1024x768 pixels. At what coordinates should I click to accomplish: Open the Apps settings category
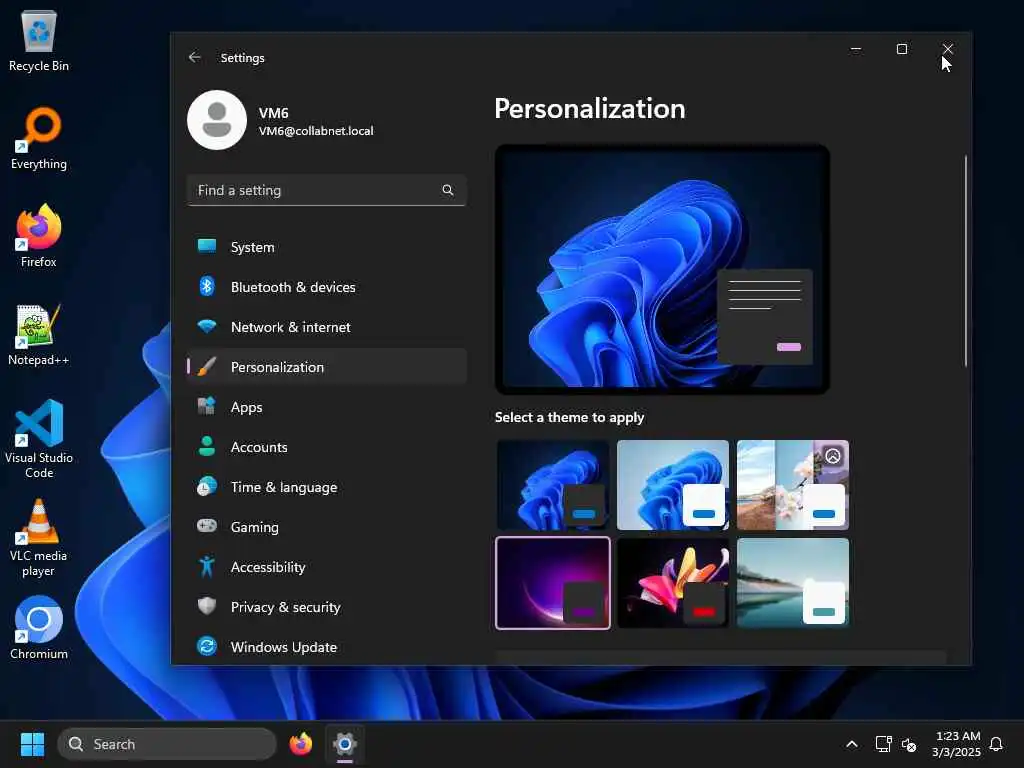click(x=327, y=407)
